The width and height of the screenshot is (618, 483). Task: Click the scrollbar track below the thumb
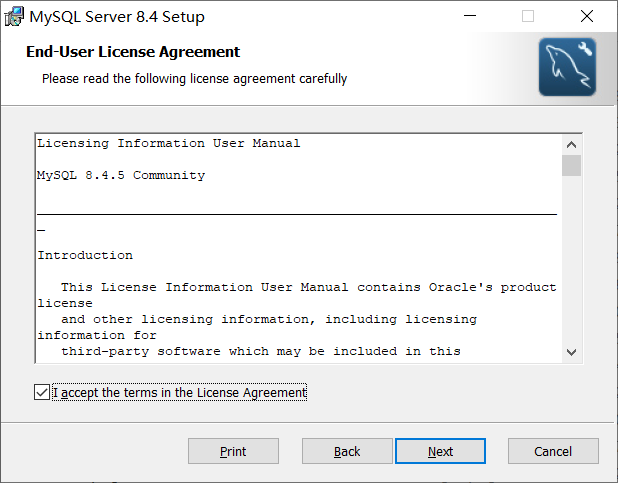(571, 259)
